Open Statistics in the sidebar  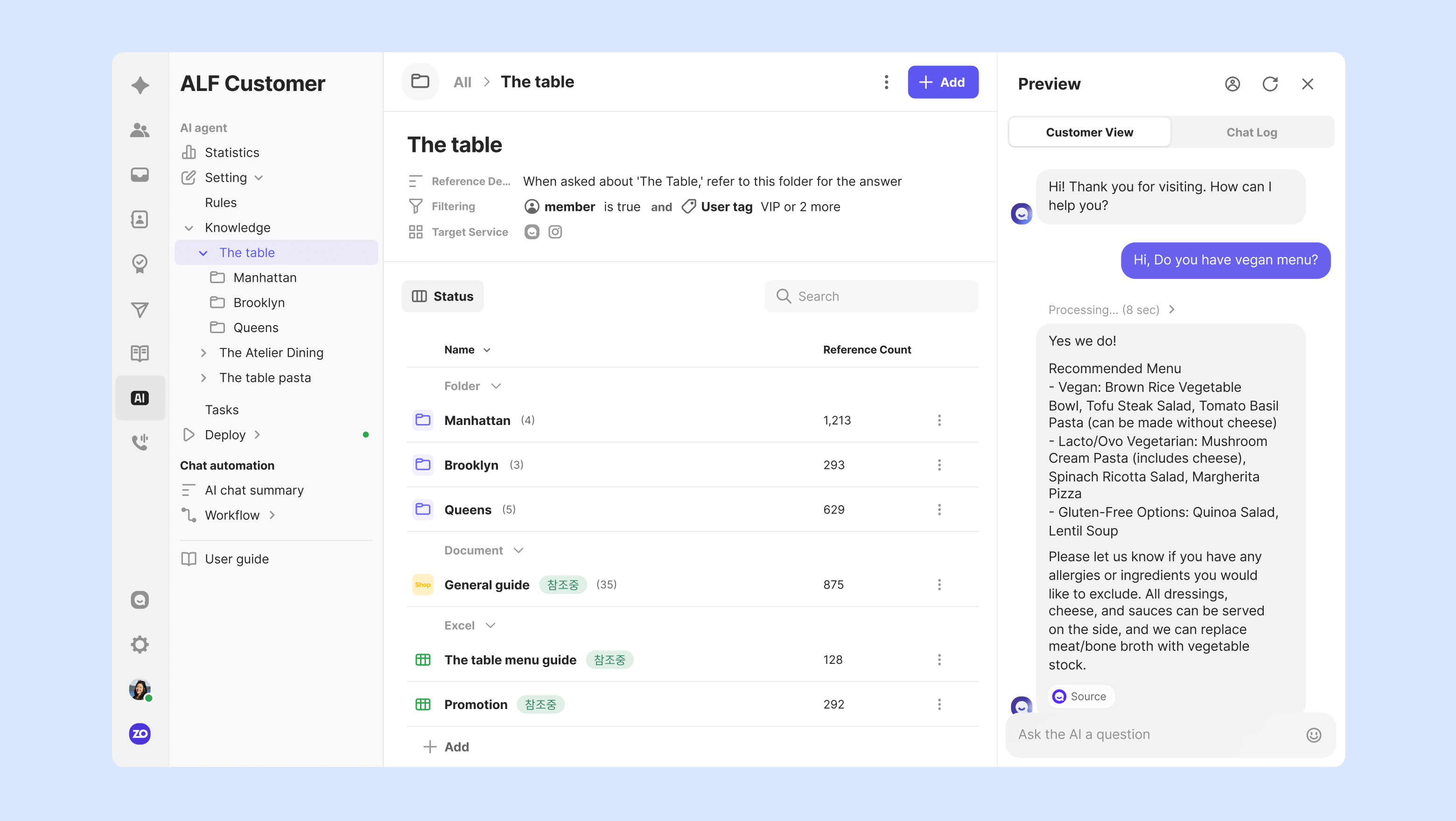click(x=232, y=153)
